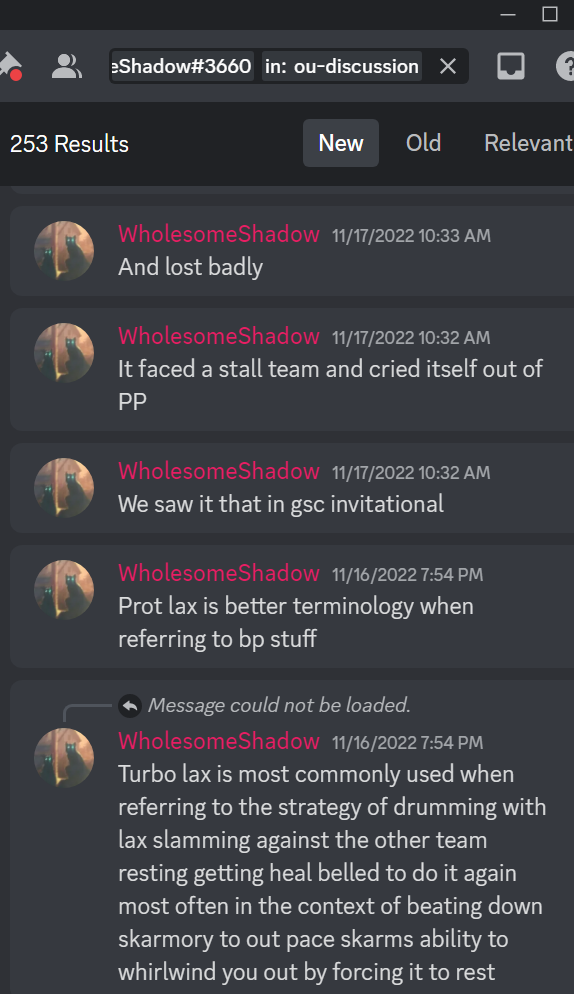574x994 pixels.
Task: Show the member list icon
Action: 67,66
